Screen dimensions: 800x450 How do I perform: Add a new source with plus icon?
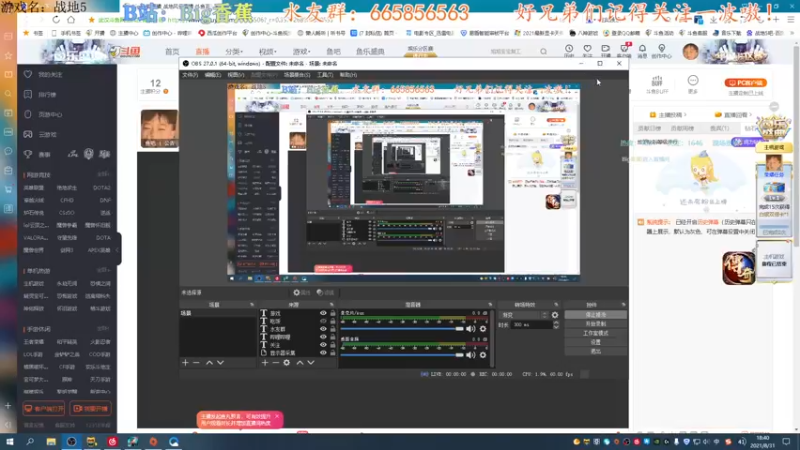(x=265, y=362)
